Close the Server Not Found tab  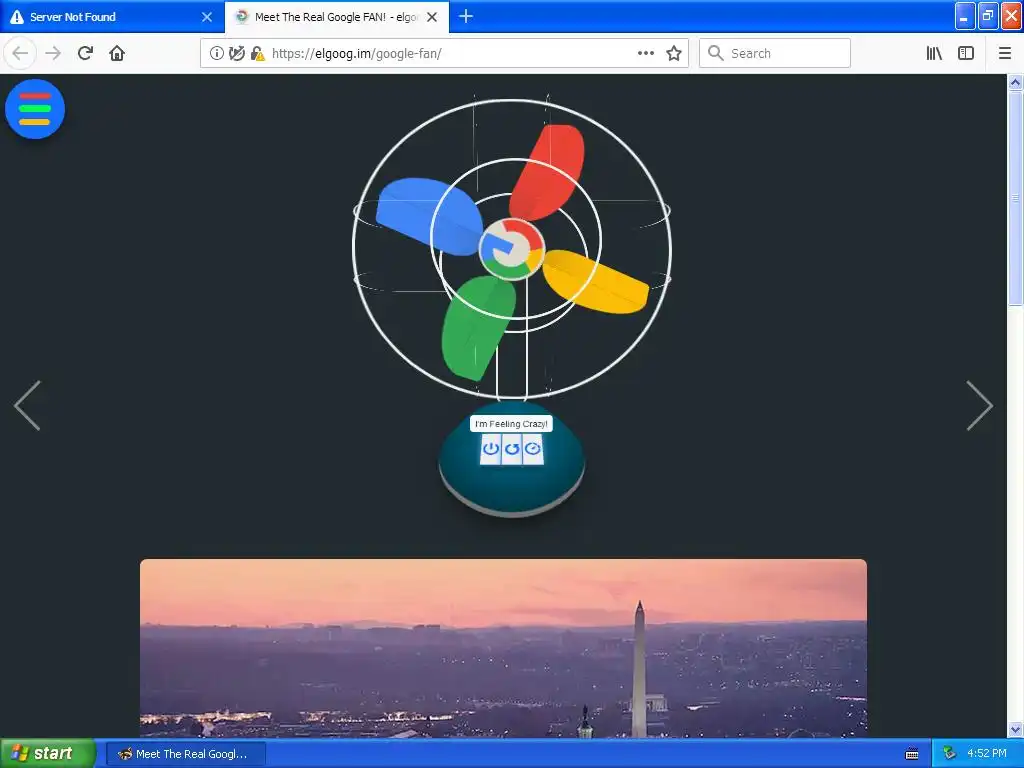coord(207,17)
